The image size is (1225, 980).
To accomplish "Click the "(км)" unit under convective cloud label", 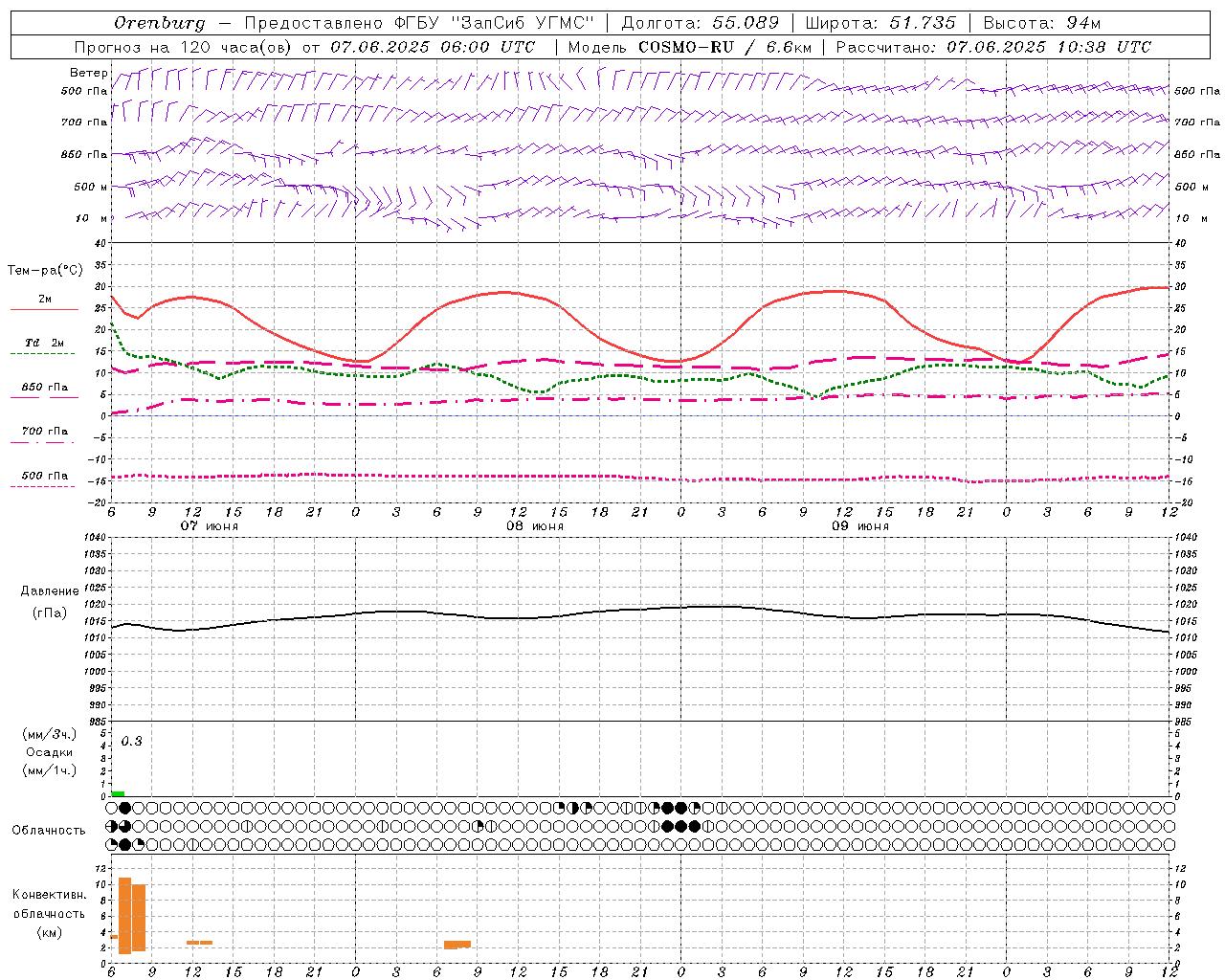I will (x=50, y=933).
